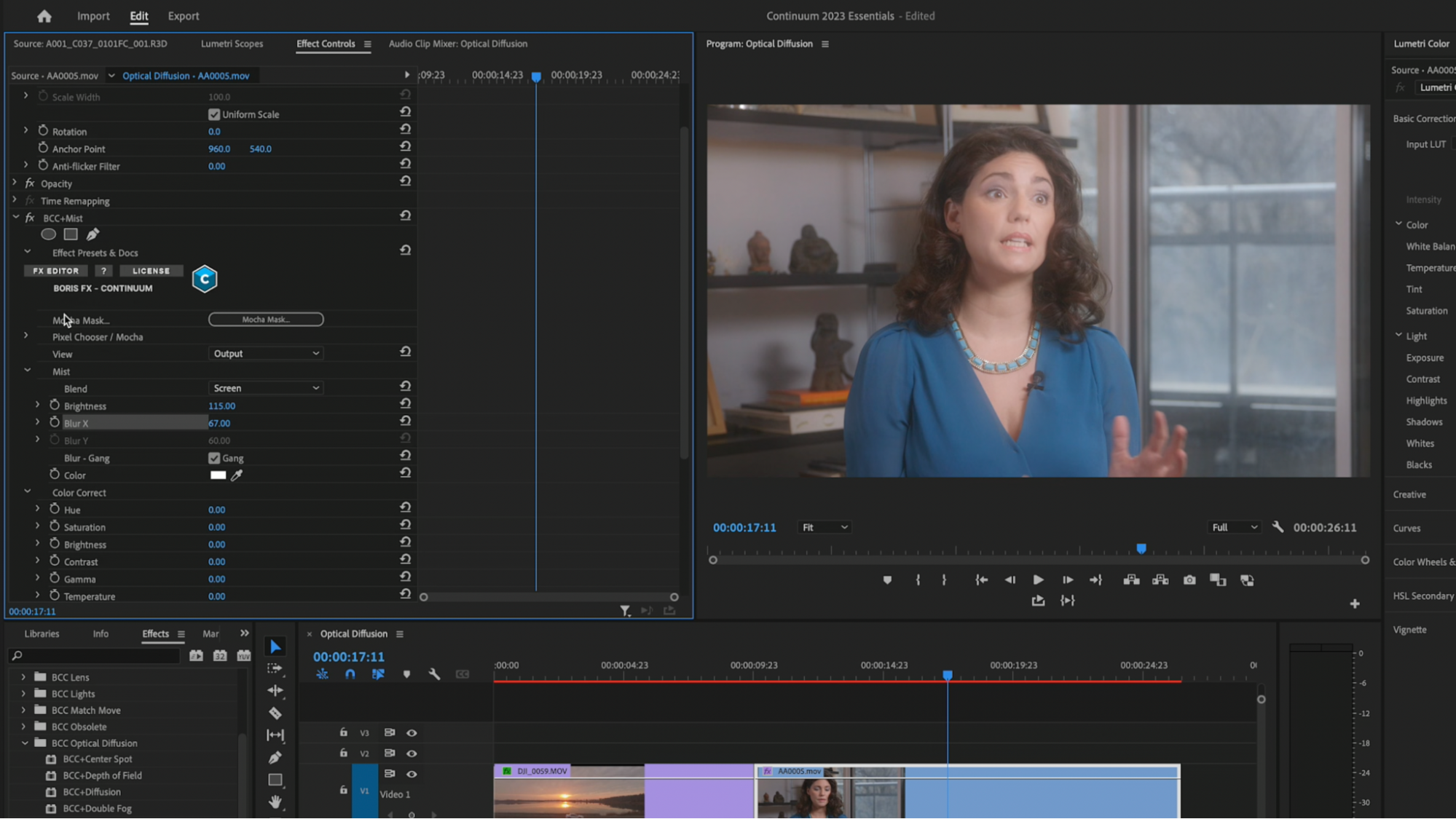Reset the Blur X parameter
Image resolution: width=1456 pixels, height=819 pixels.
point(405,422)
